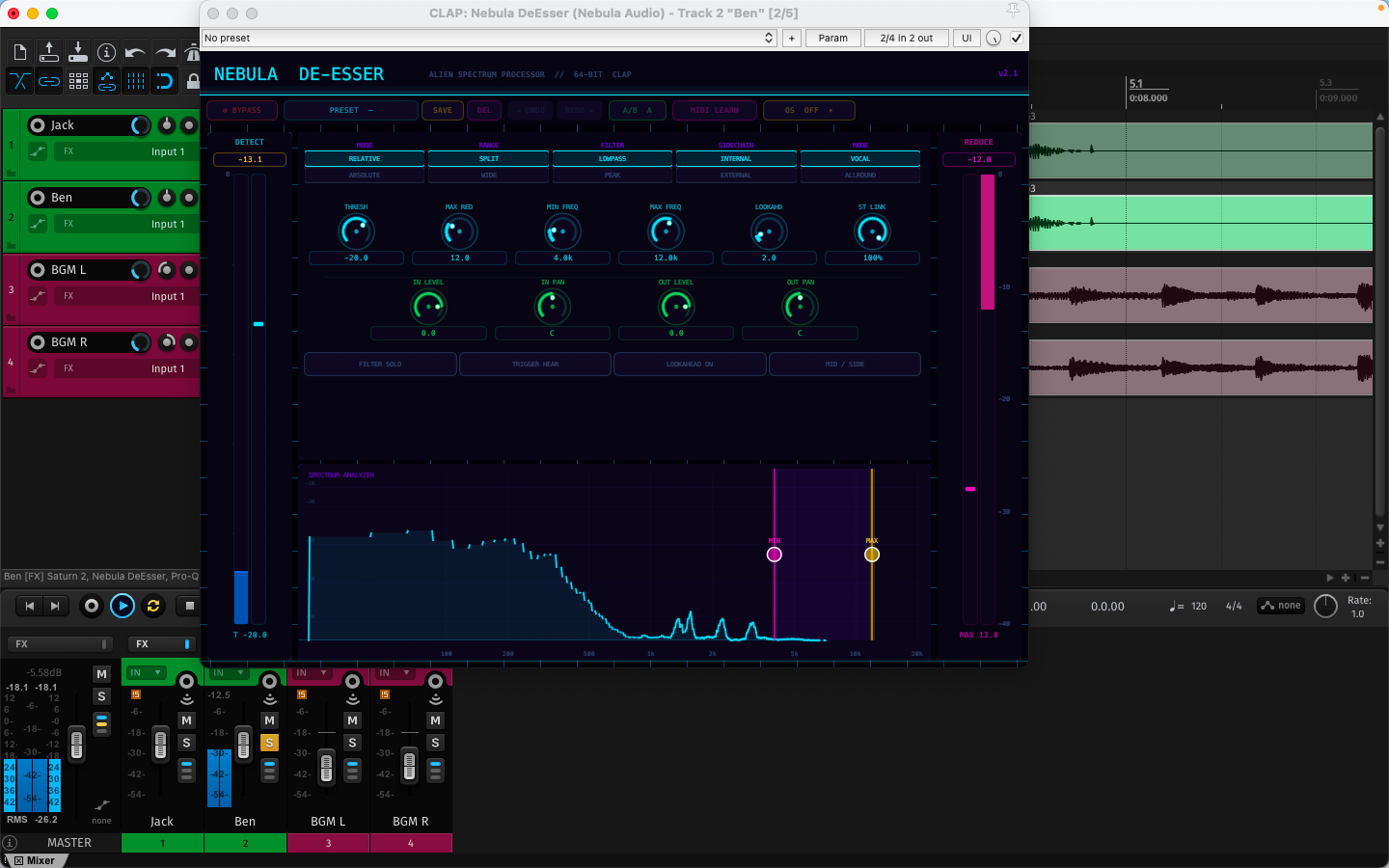This screenshot has width=1389, height=868.
Task: Mute the Jack channel in the mixer
Action: coord(186,720)
